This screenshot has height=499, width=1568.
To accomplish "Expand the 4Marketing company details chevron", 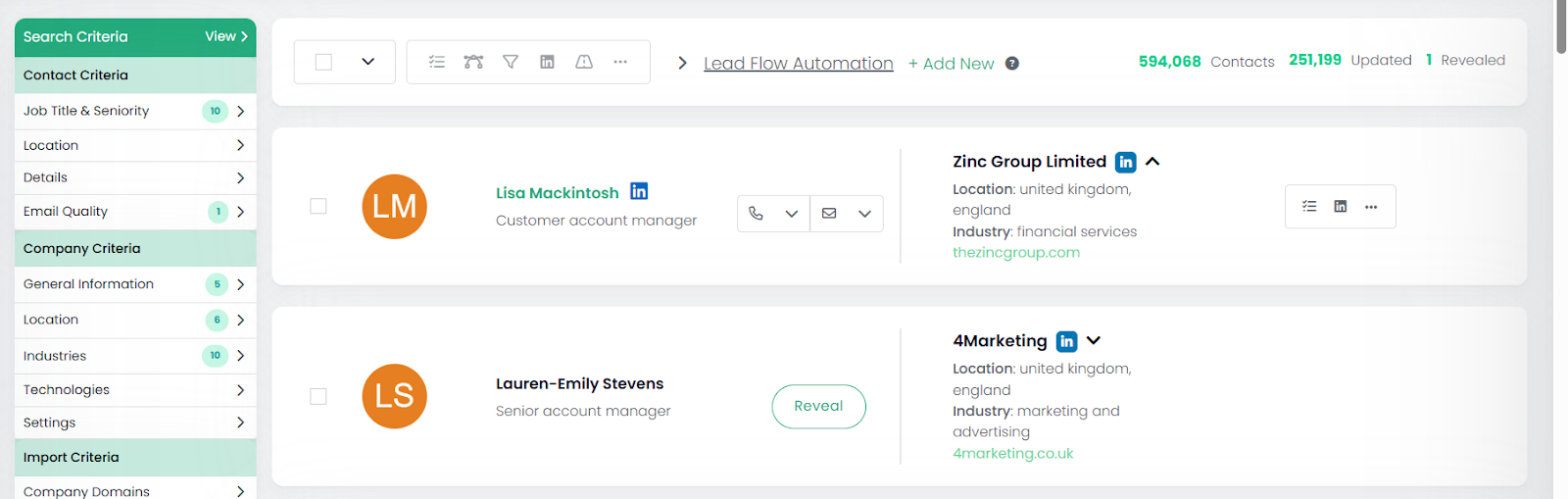I will pos(1094,341).
